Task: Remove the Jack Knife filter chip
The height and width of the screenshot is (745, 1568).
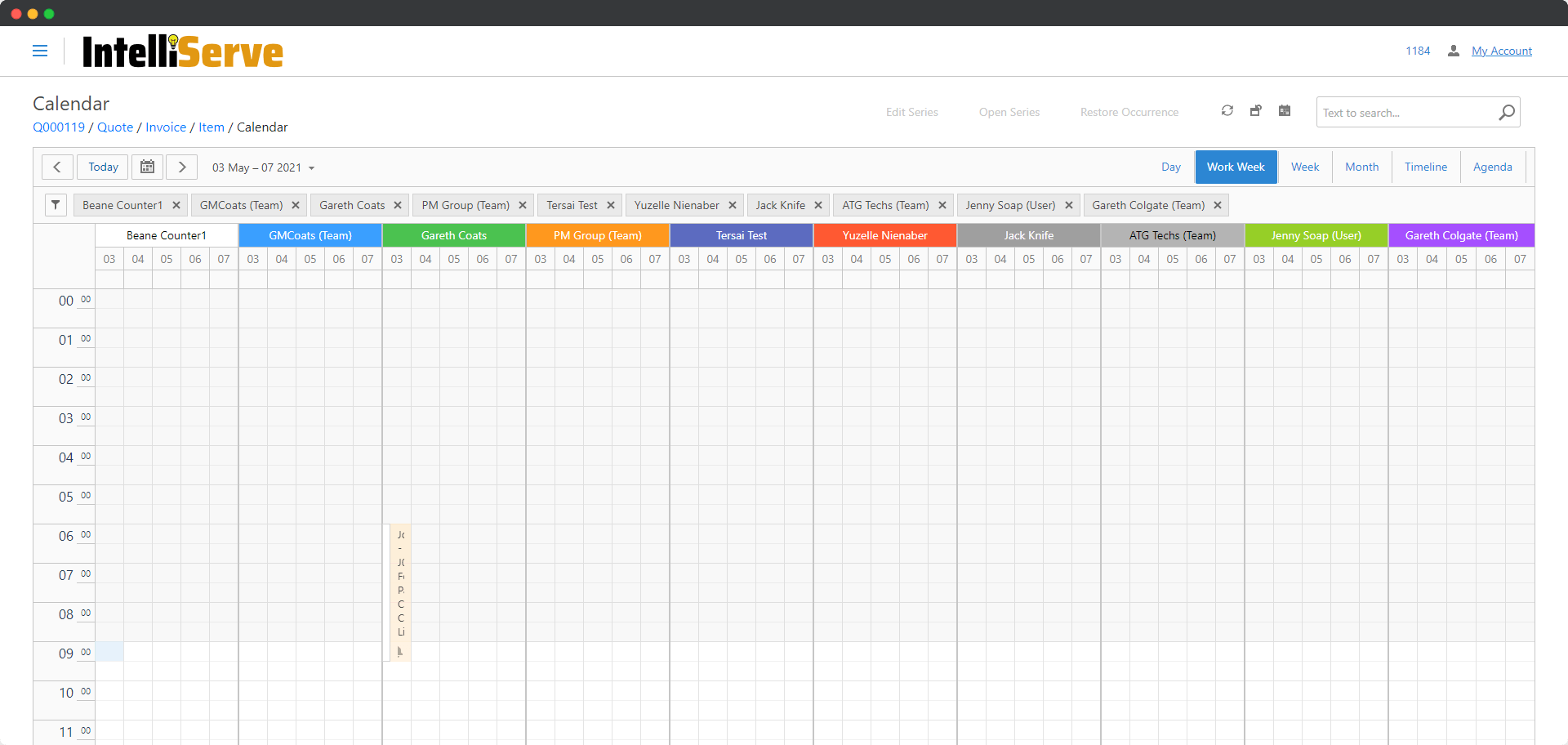Action: tap(818, 205)
